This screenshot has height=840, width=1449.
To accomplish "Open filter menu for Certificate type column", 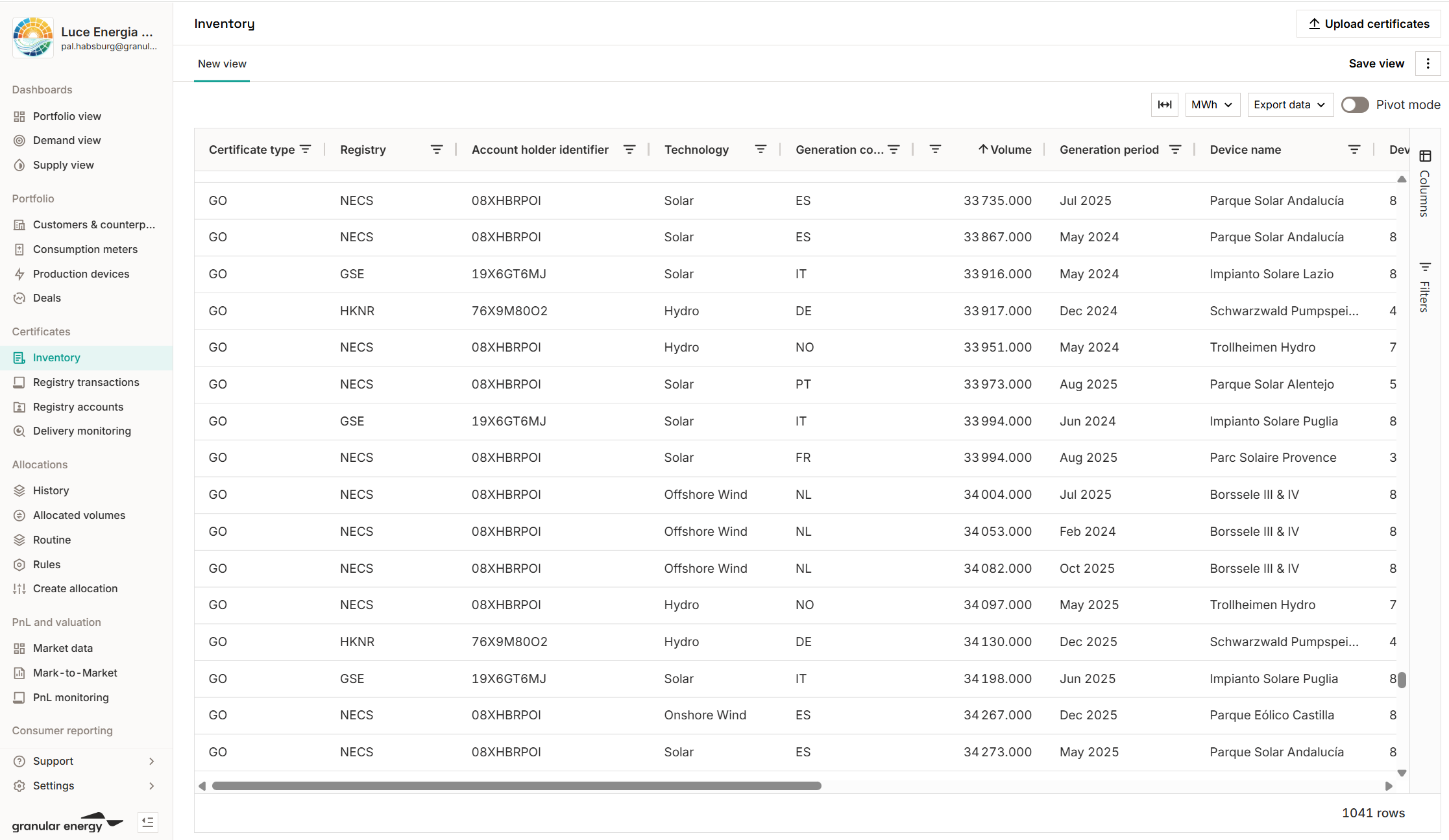I will coord(306,149).
